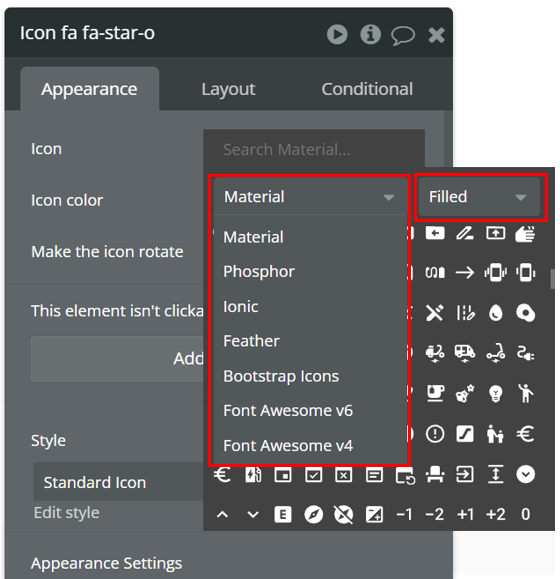Pick the exposure +2 icon
The image size is (560, 579).
click(495, 514)
